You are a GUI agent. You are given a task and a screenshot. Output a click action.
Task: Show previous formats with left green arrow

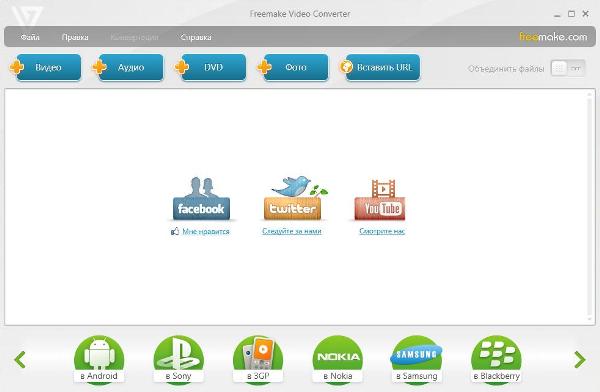point(20,359)
